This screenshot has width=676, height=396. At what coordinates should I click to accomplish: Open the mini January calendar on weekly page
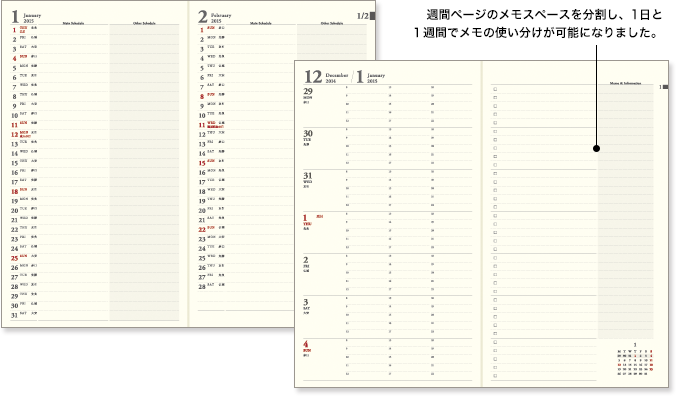[635, 360]
